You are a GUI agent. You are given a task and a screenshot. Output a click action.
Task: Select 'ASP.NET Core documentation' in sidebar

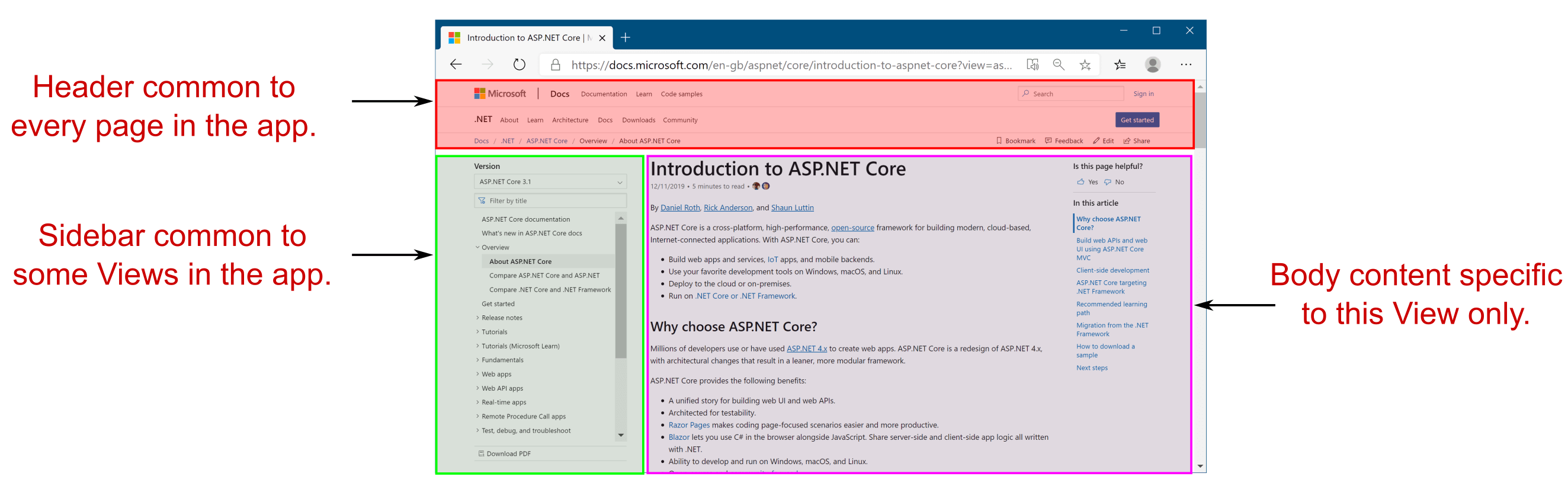(525, 219)
